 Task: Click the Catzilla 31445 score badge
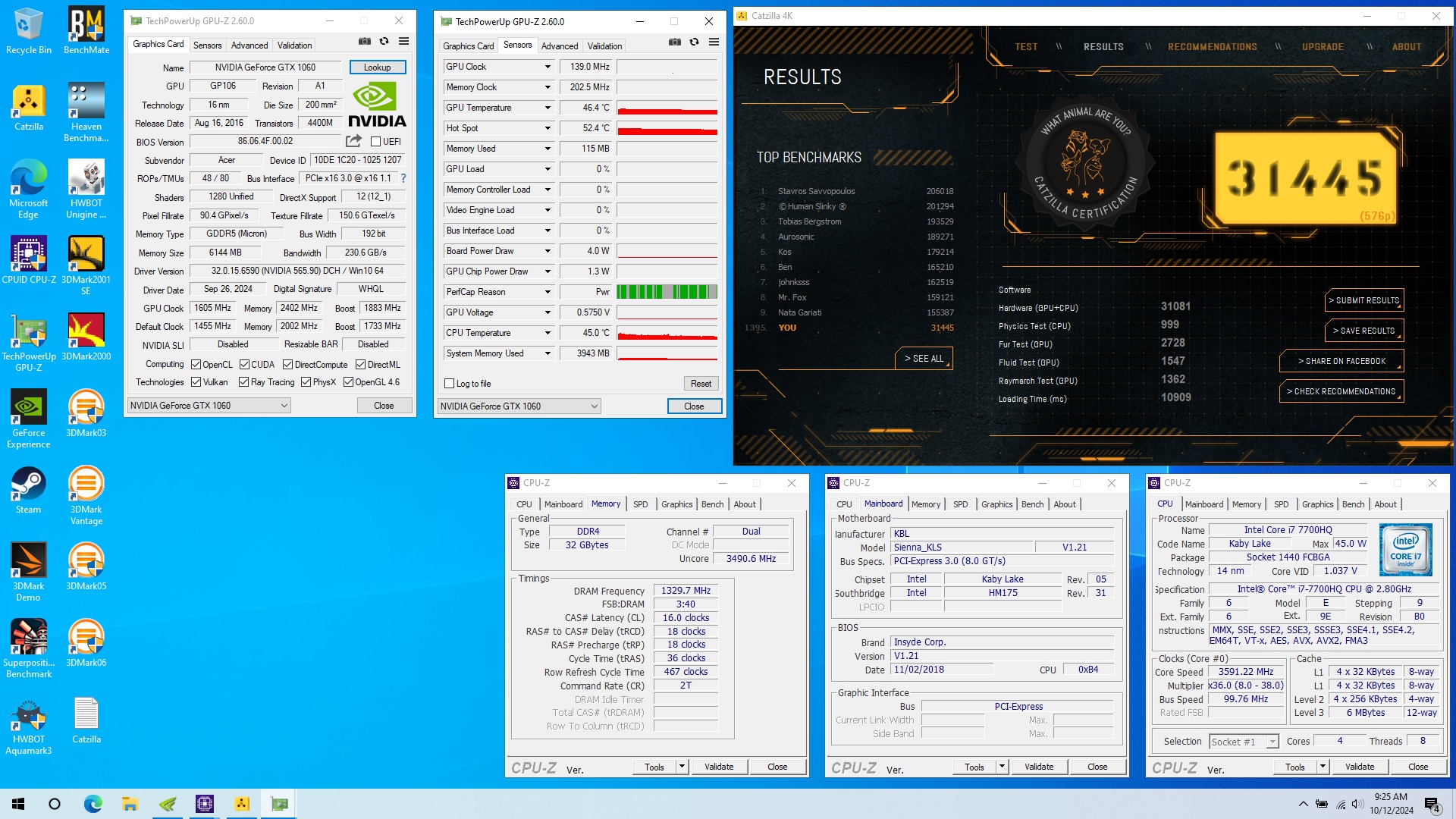pyautogui.click(x=1305, y=178)
